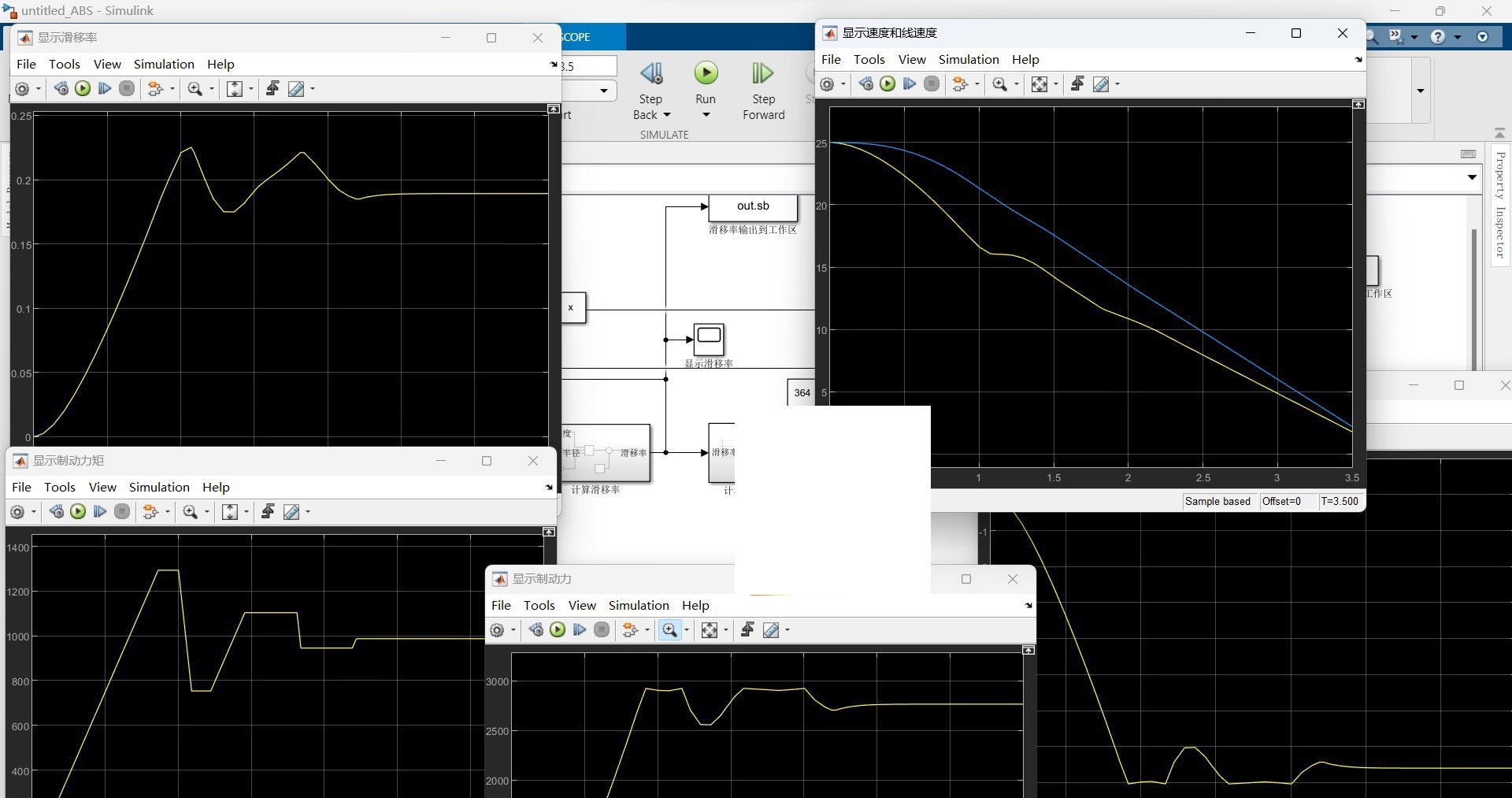Click Scale Y-Axis Limits icon in 显示滑移率 scope

[235, 89]
